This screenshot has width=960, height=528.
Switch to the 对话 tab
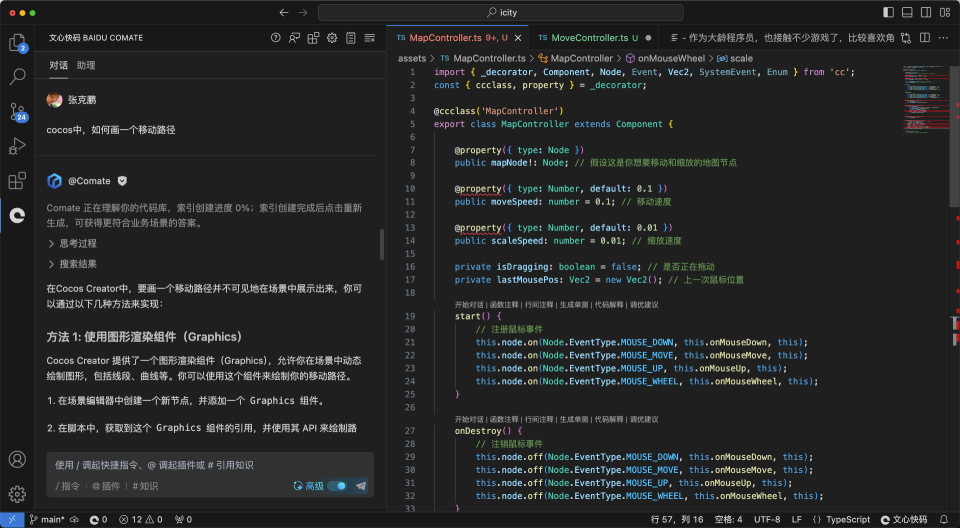[x=59, y=65]
